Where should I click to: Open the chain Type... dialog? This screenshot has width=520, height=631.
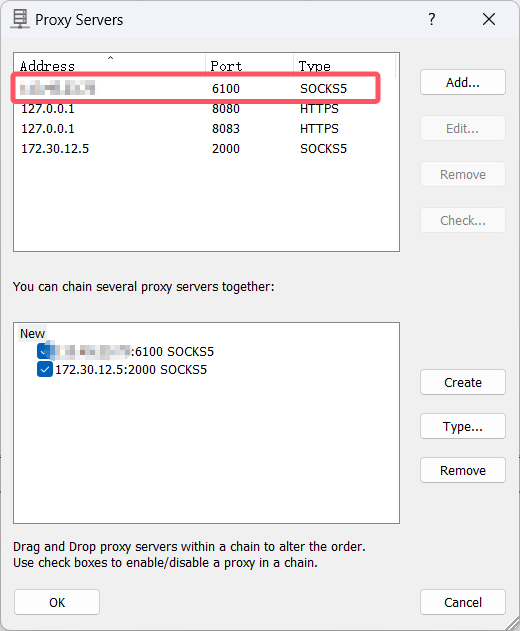[462, 426]
